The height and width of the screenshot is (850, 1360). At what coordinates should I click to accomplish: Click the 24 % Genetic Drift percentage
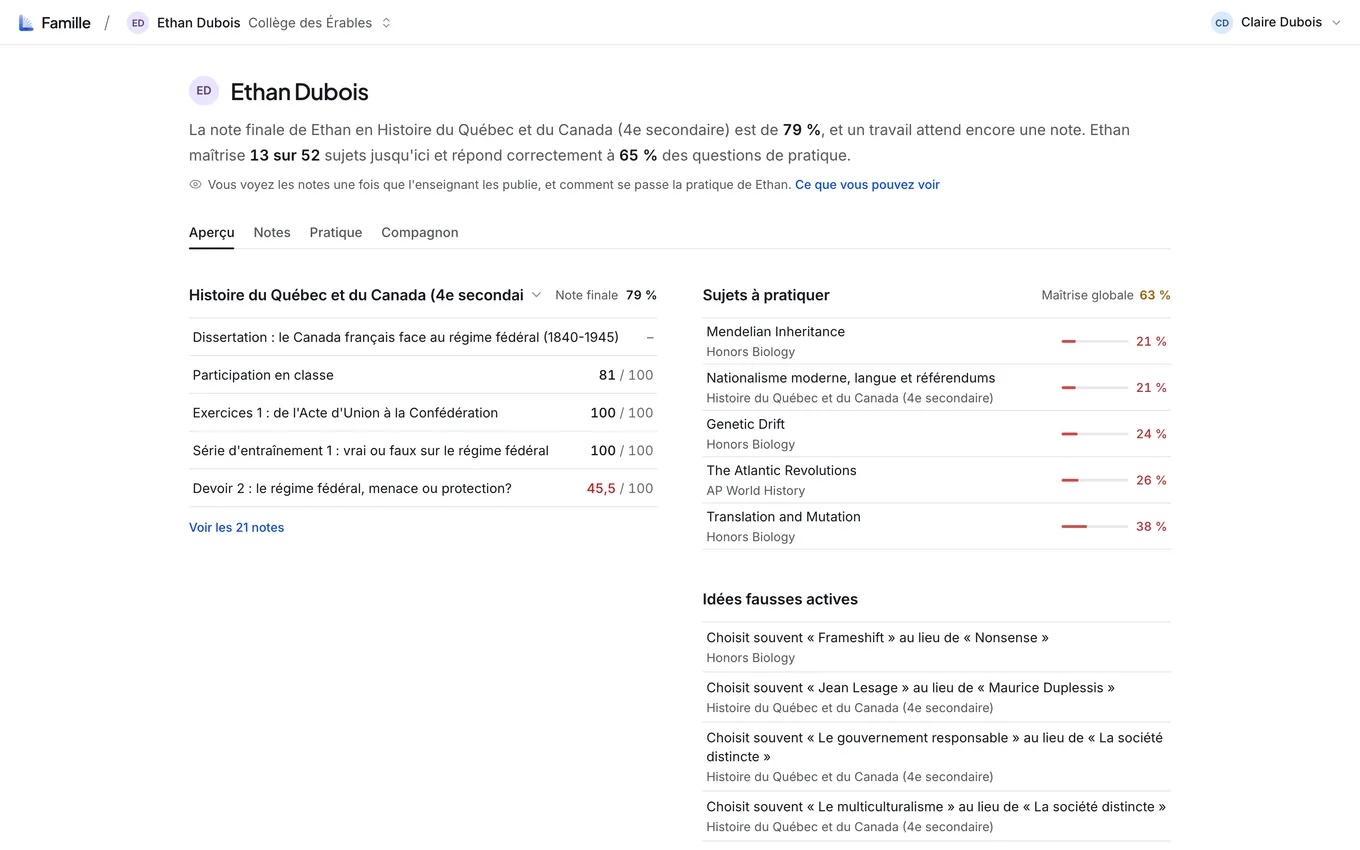pyautogui.click(x=1151, y=435)
